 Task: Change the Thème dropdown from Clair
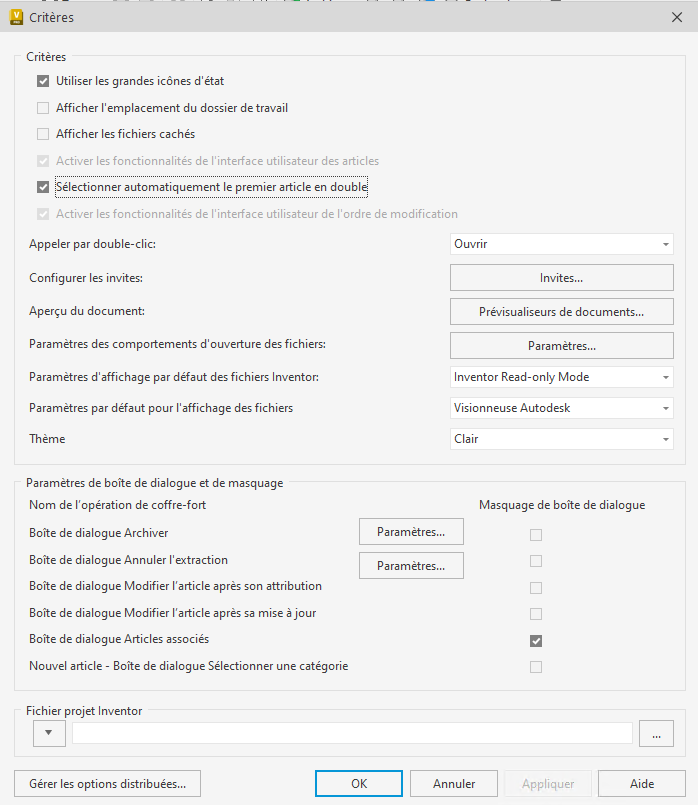[x=561, y=439]
